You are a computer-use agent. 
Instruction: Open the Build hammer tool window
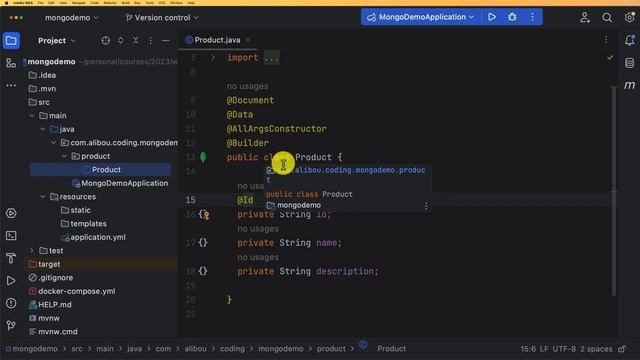[x=11, y=258]
